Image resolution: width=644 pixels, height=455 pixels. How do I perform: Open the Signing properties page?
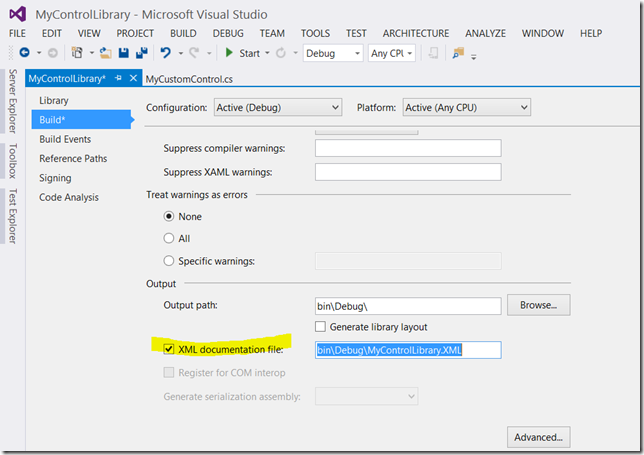[x=55, y=178]
